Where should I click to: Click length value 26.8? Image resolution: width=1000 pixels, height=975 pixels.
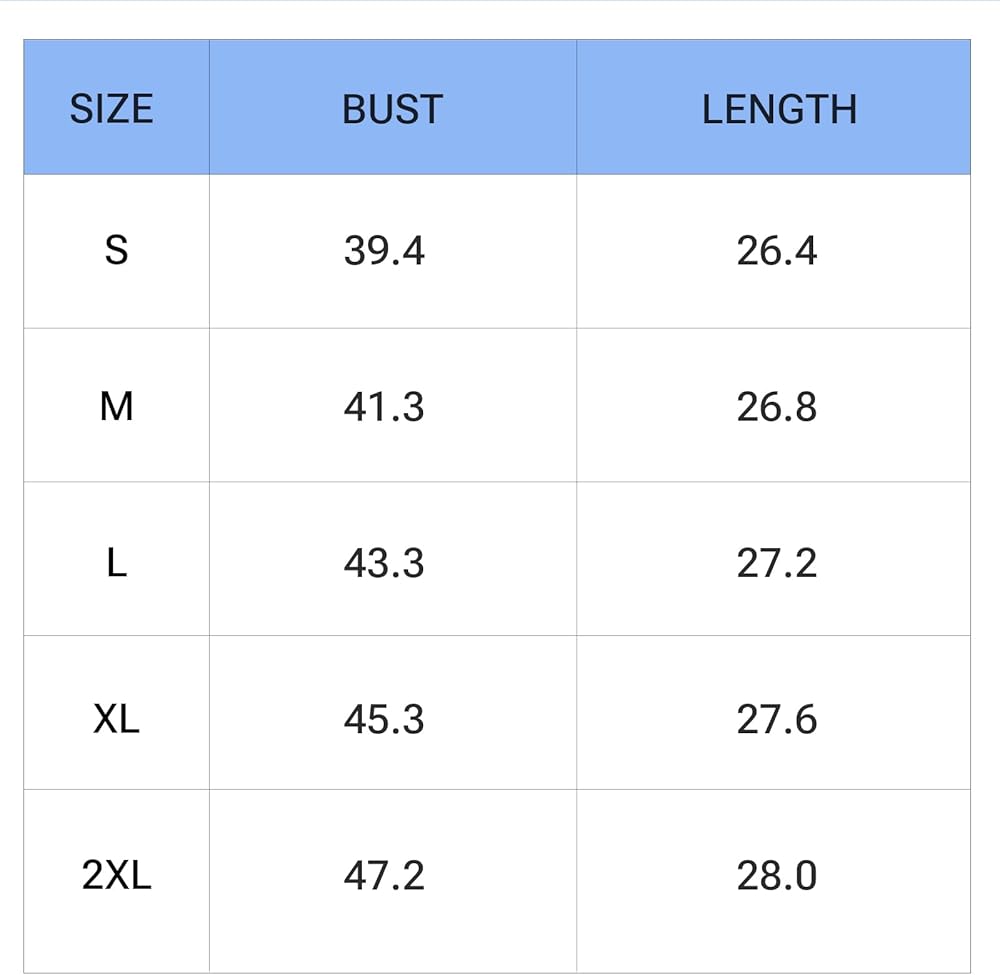coord(777,406)
